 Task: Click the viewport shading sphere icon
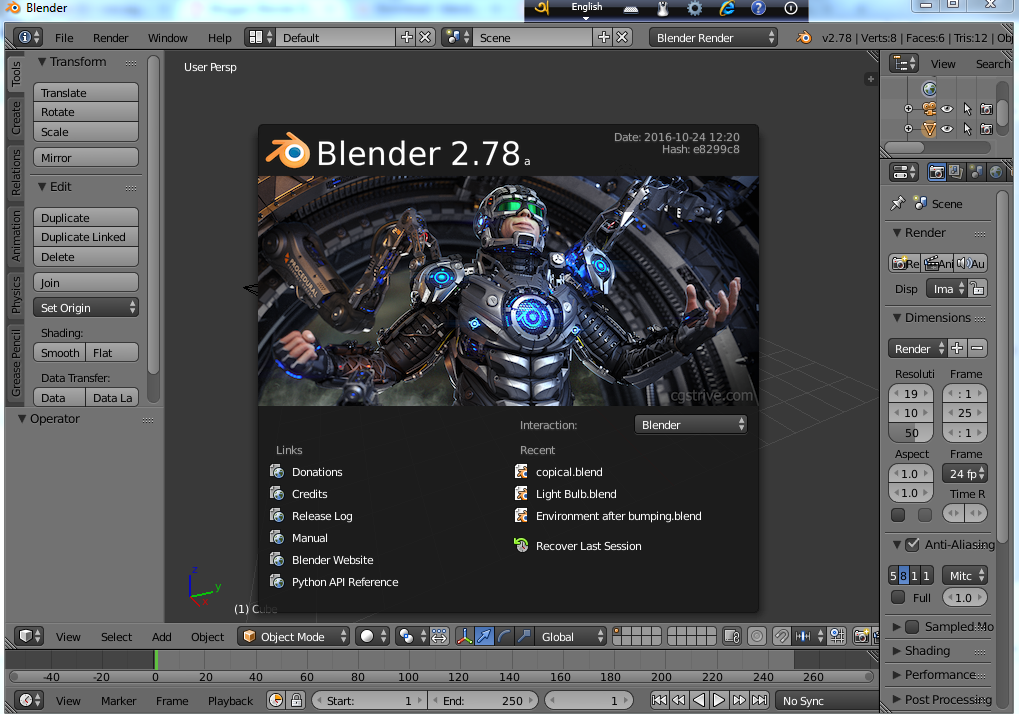(366, 636)
